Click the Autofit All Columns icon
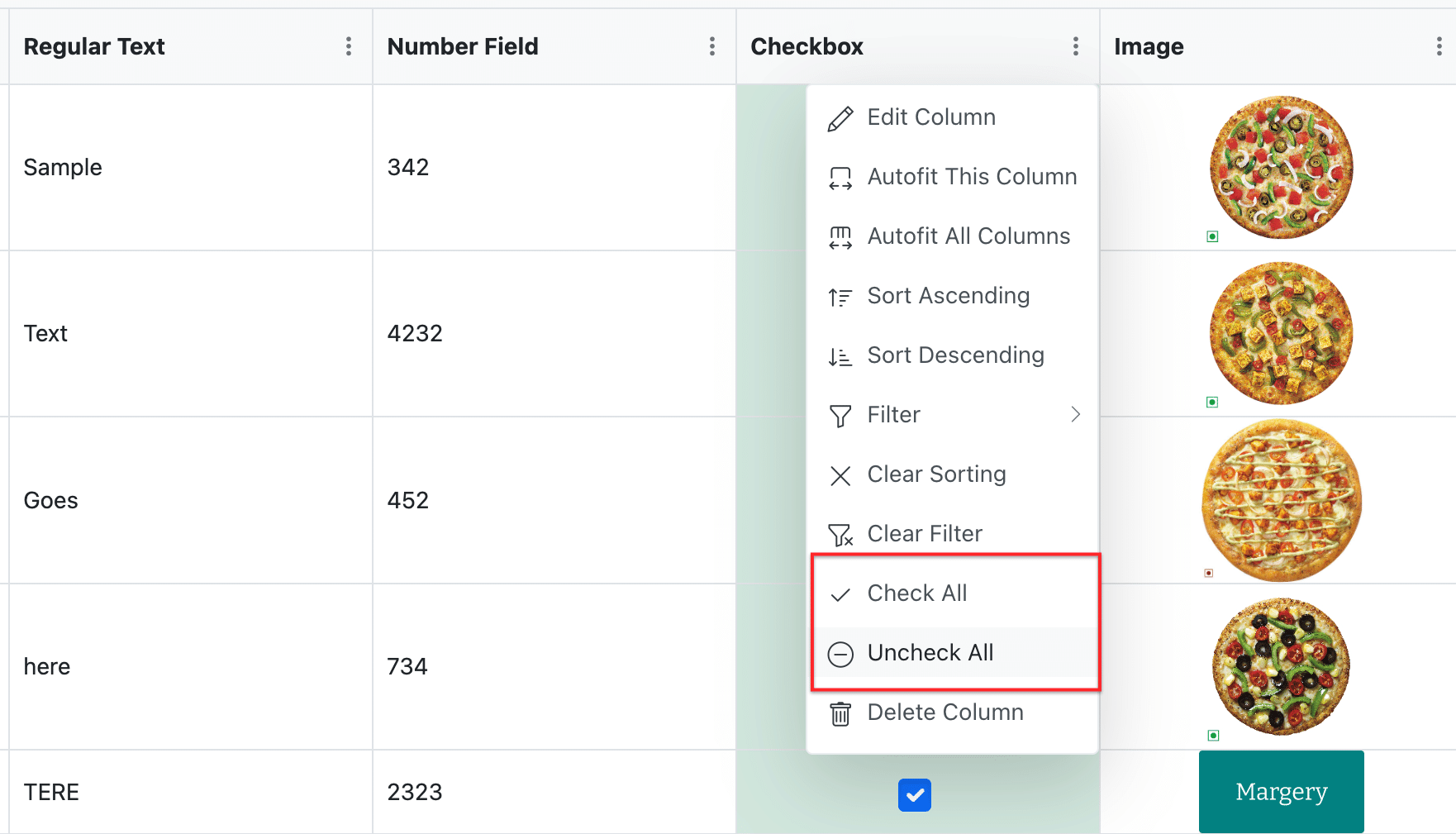Image resolution: width=1456 pixels, height=834 pixels. coord(840,236)
